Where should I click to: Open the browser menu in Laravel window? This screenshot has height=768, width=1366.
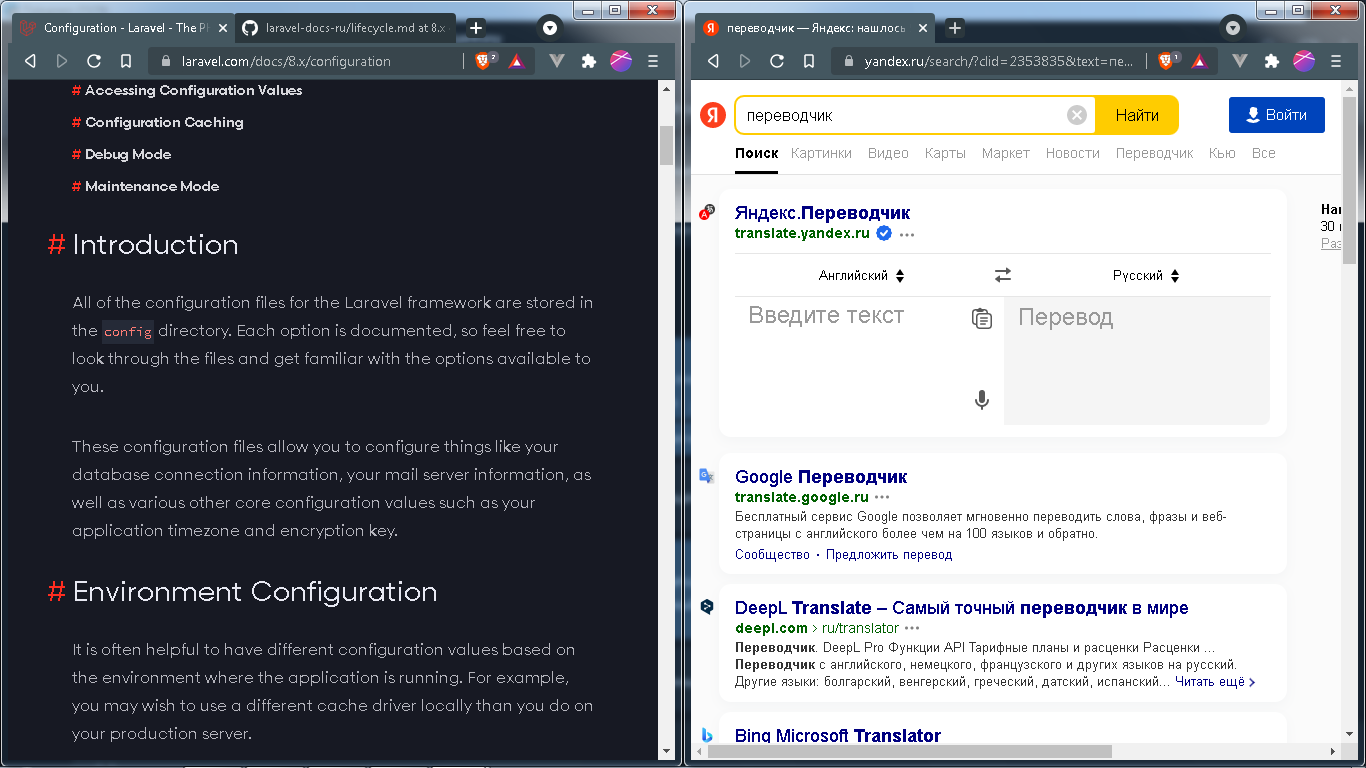coord(653,61)
